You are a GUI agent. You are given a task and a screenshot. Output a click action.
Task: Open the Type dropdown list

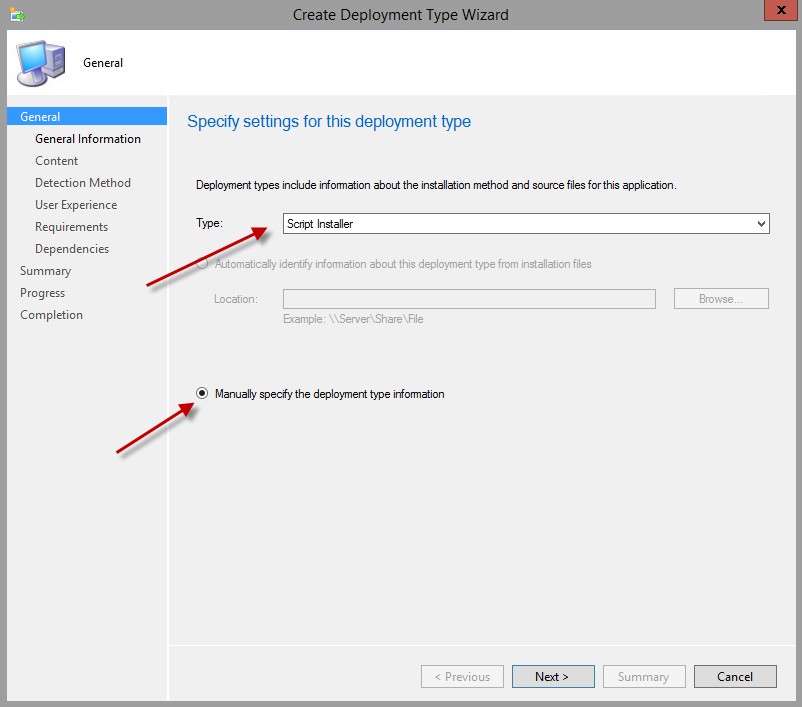(525, 224)
